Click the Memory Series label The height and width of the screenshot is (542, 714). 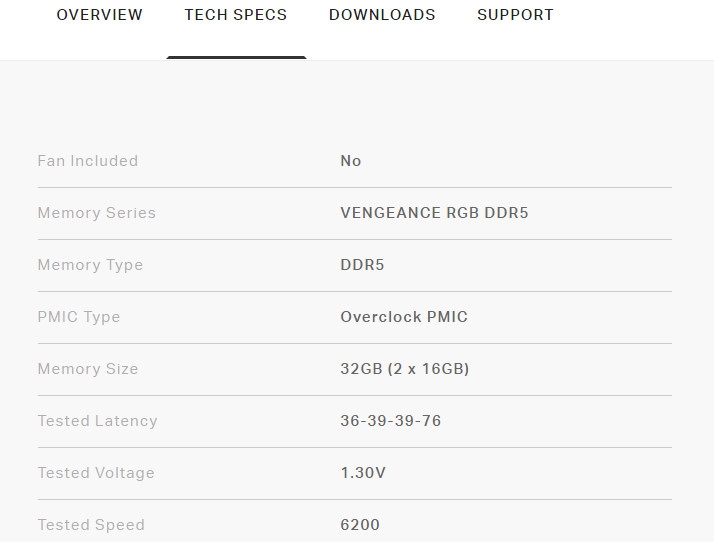[96, 213]
